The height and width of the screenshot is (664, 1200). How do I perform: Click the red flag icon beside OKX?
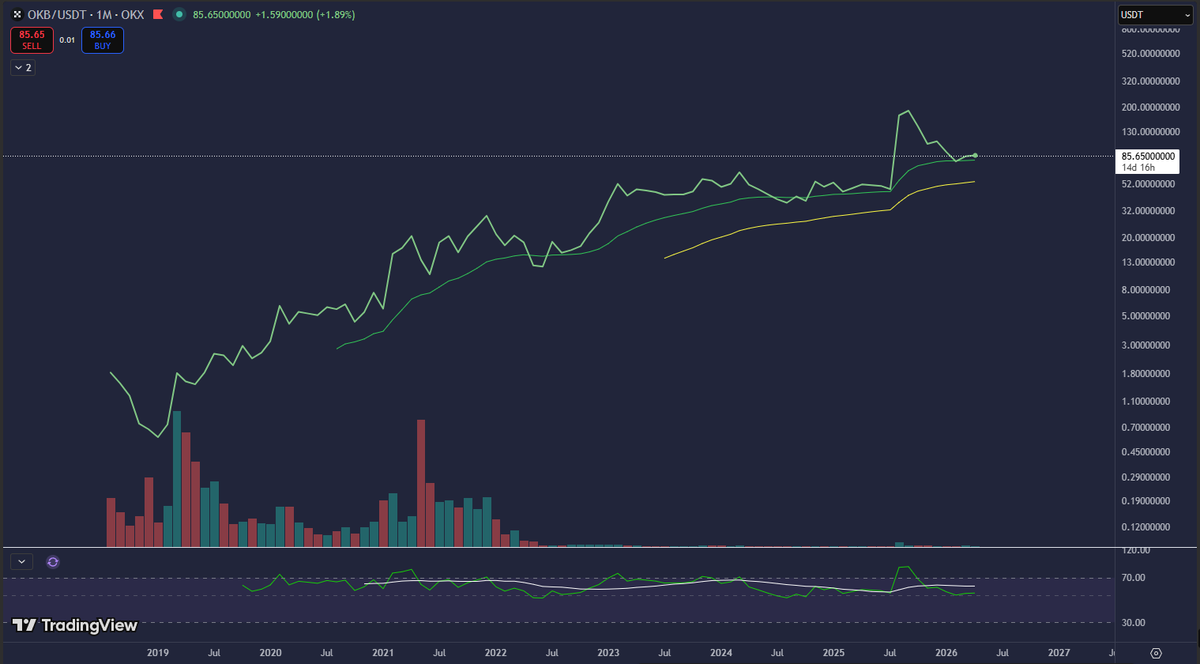tap(156, 14)
